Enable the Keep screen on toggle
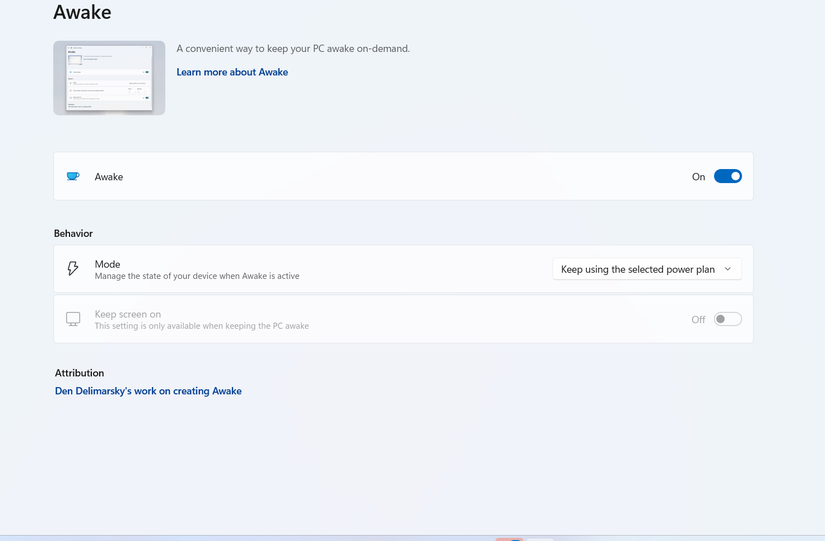This screenshot has width=825, height=541. [x=728, y=319]
